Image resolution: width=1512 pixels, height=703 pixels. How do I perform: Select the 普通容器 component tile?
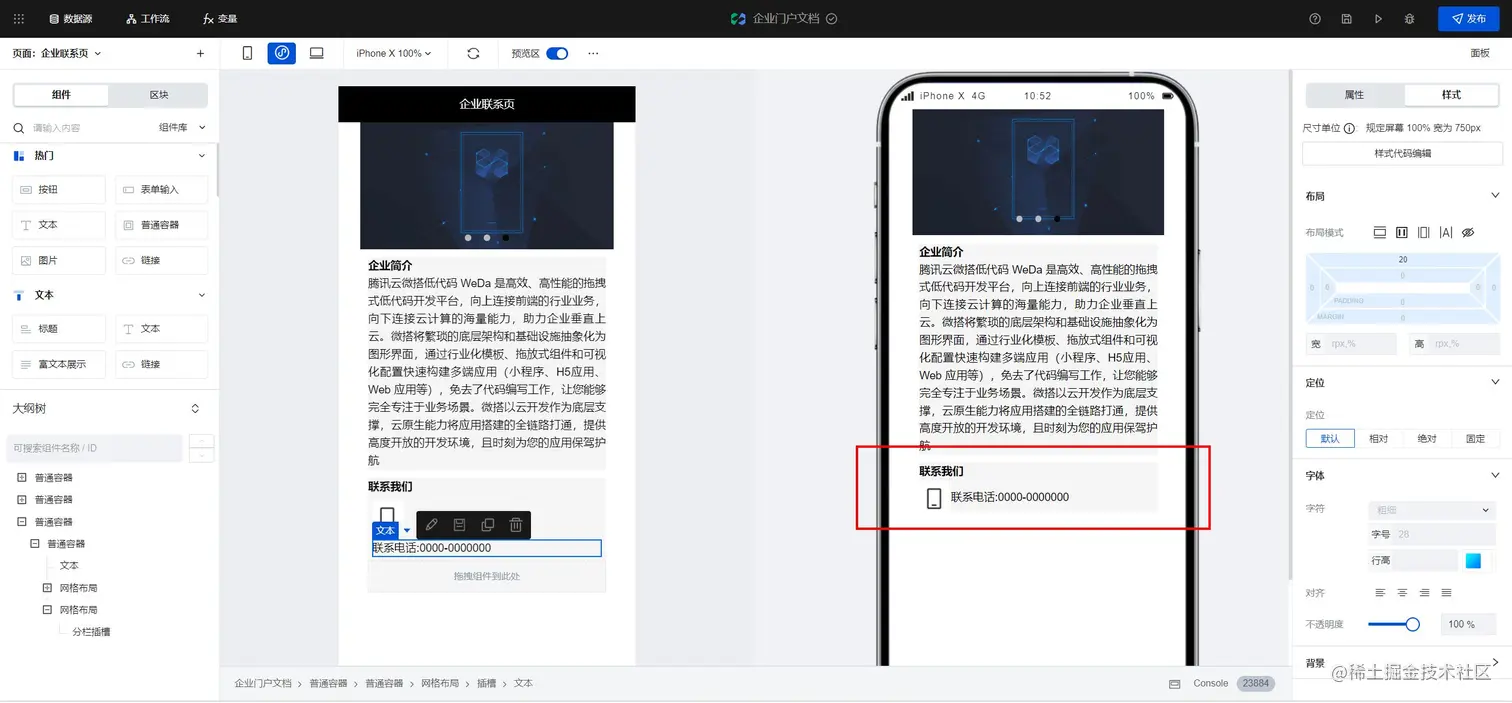[162, 225]
